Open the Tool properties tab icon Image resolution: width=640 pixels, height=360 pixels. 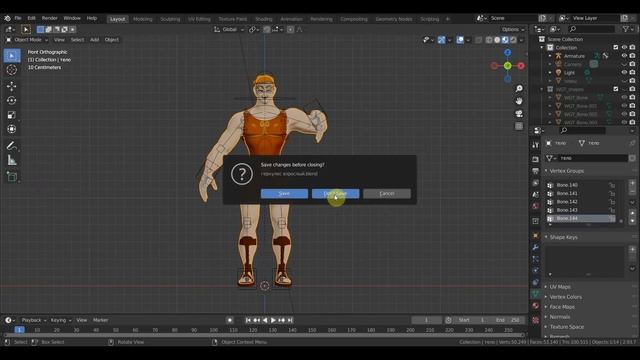click(536, 146)
